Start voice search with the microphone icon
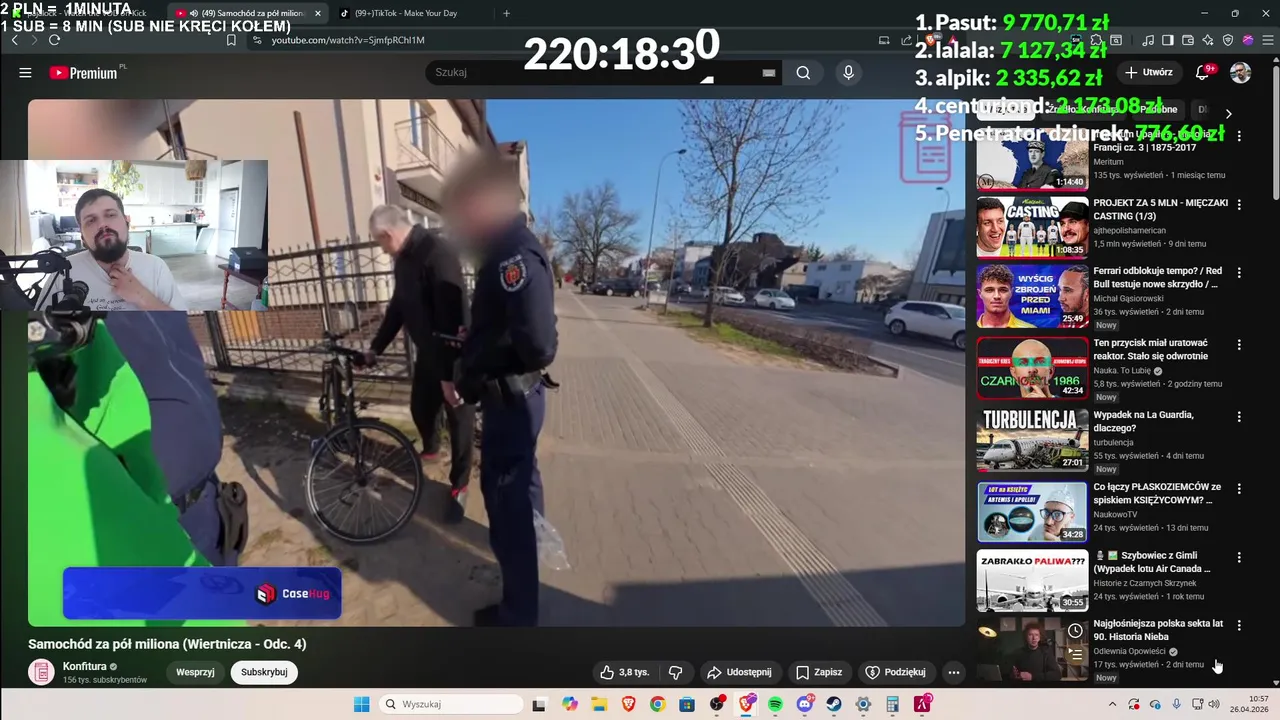This screenshot has width=1280, height=720. tap(848, 72)
